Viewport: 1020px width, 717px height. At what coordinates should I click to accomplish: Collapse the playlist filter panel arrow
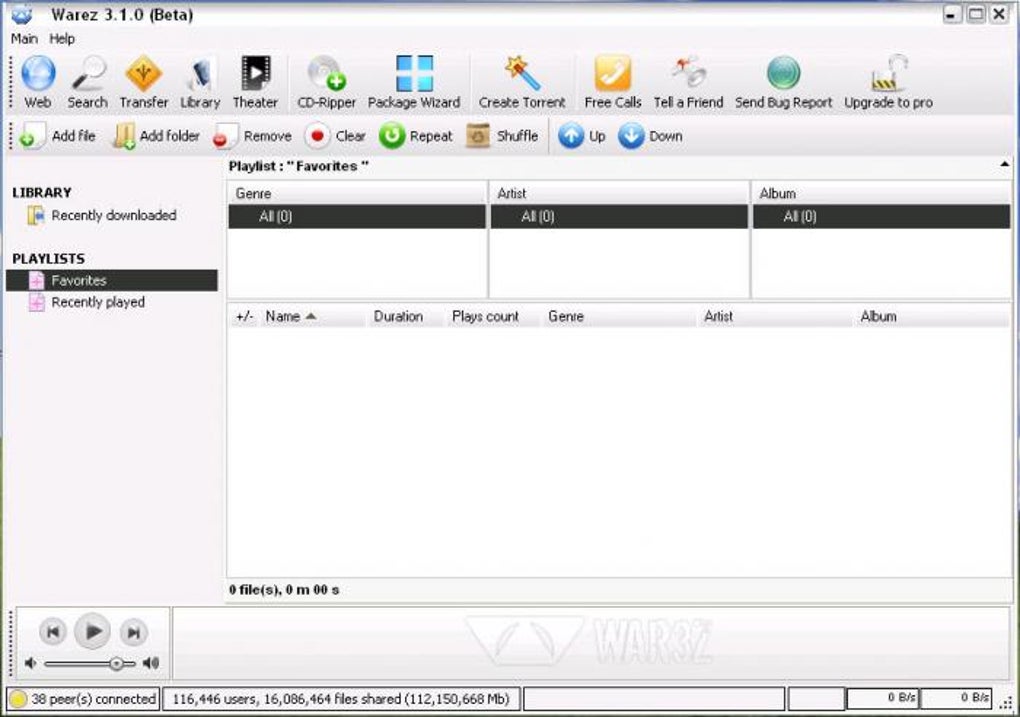coord(1004,165)
